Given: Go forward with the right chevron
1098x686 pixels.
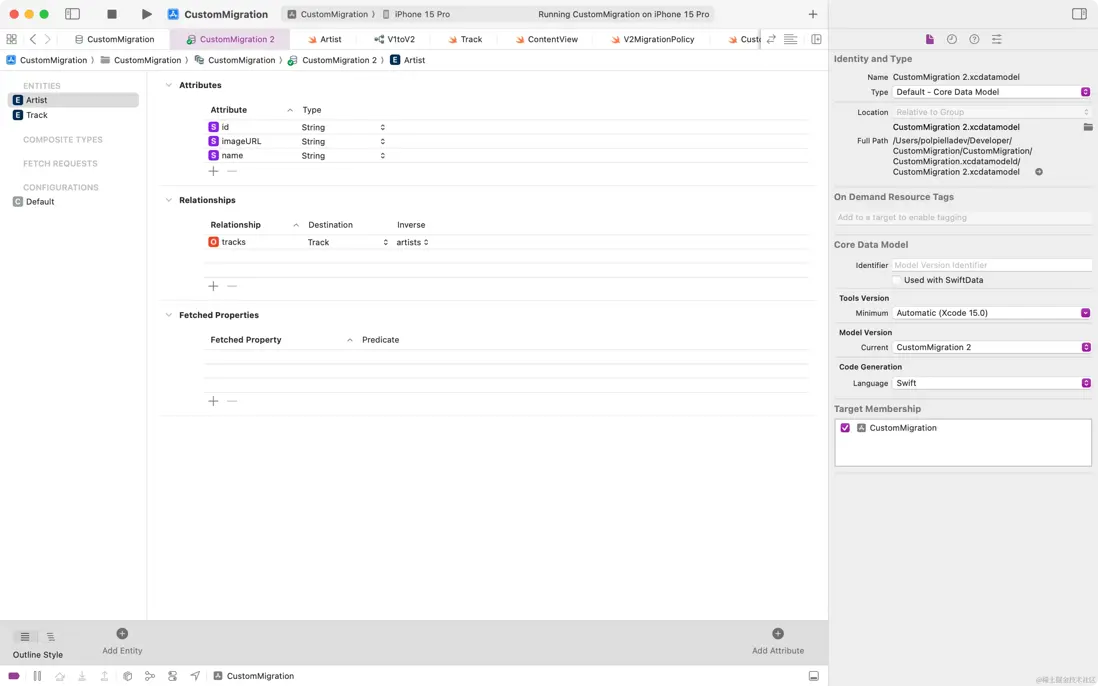Looking at the screenshot, I should (48, 39).
